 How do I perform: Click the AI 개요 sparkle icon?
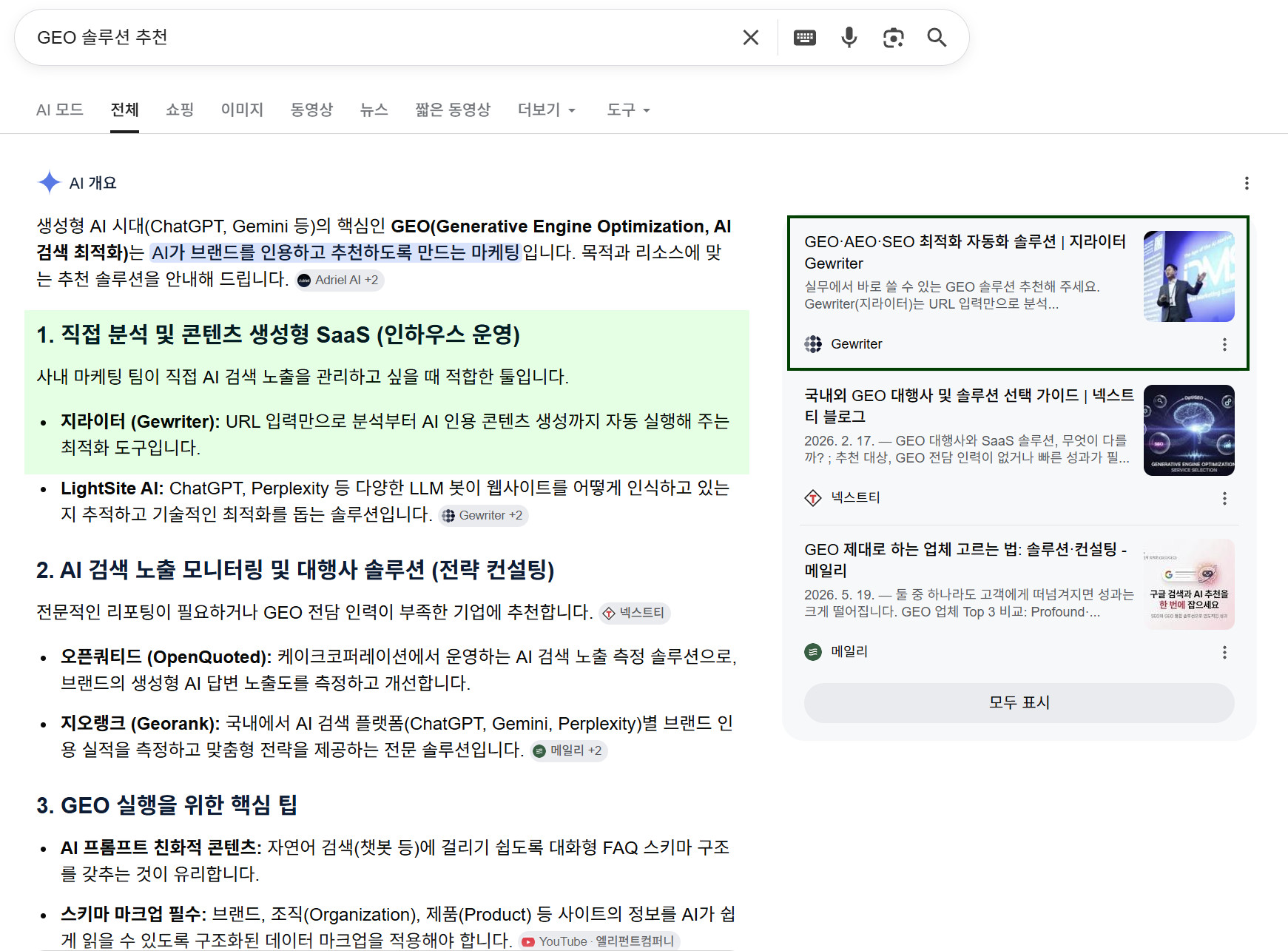(x=49, y=182)
